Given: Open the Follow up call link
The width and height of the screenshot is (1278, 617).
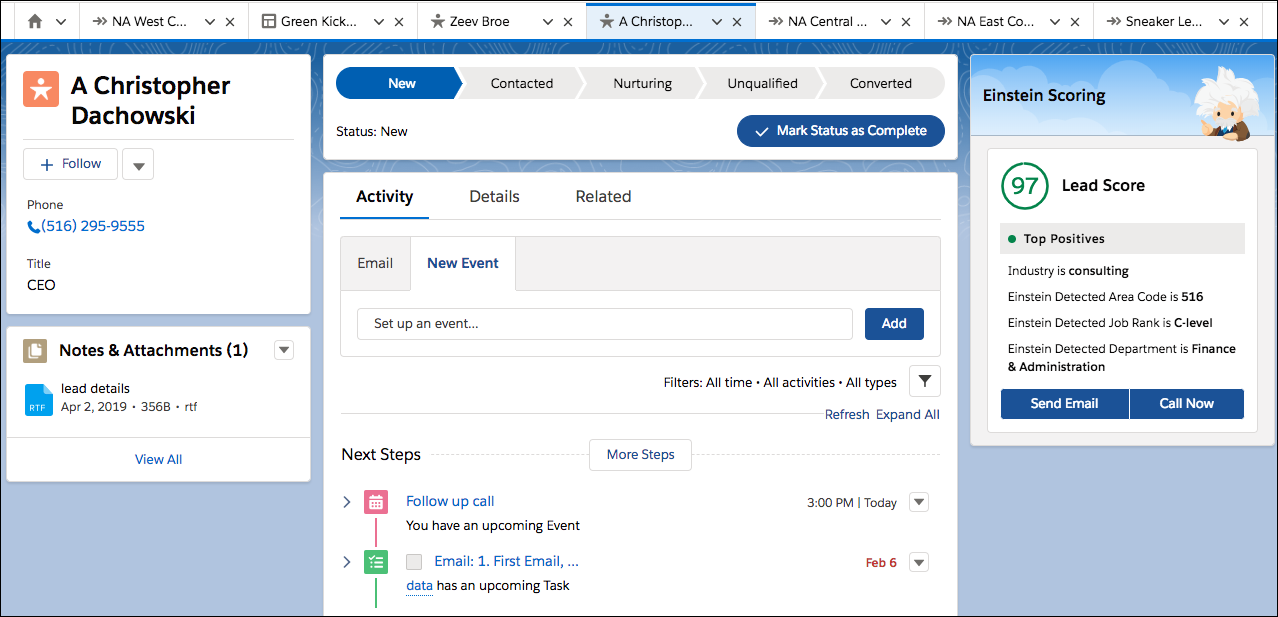Looking at the screenshot, I should (450, 502).
